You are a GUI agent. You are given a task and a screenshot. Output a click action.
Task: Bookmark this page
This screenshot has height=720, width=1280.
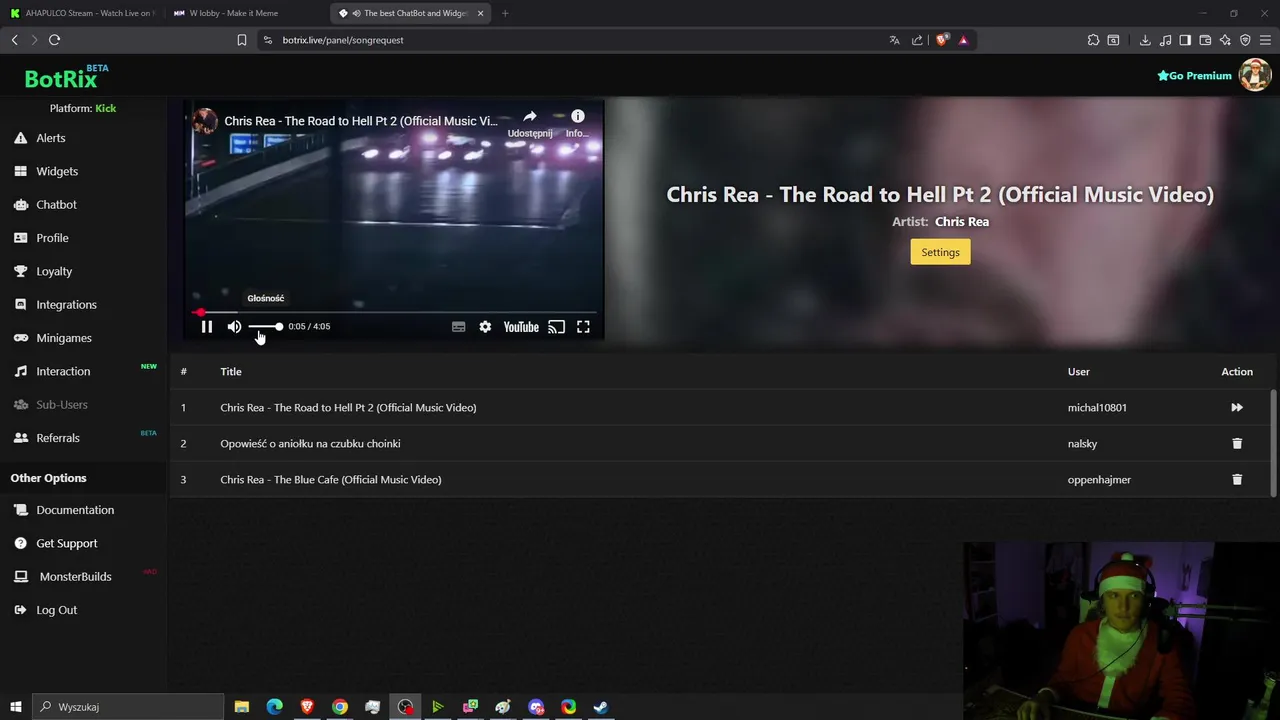click(242, 40)
